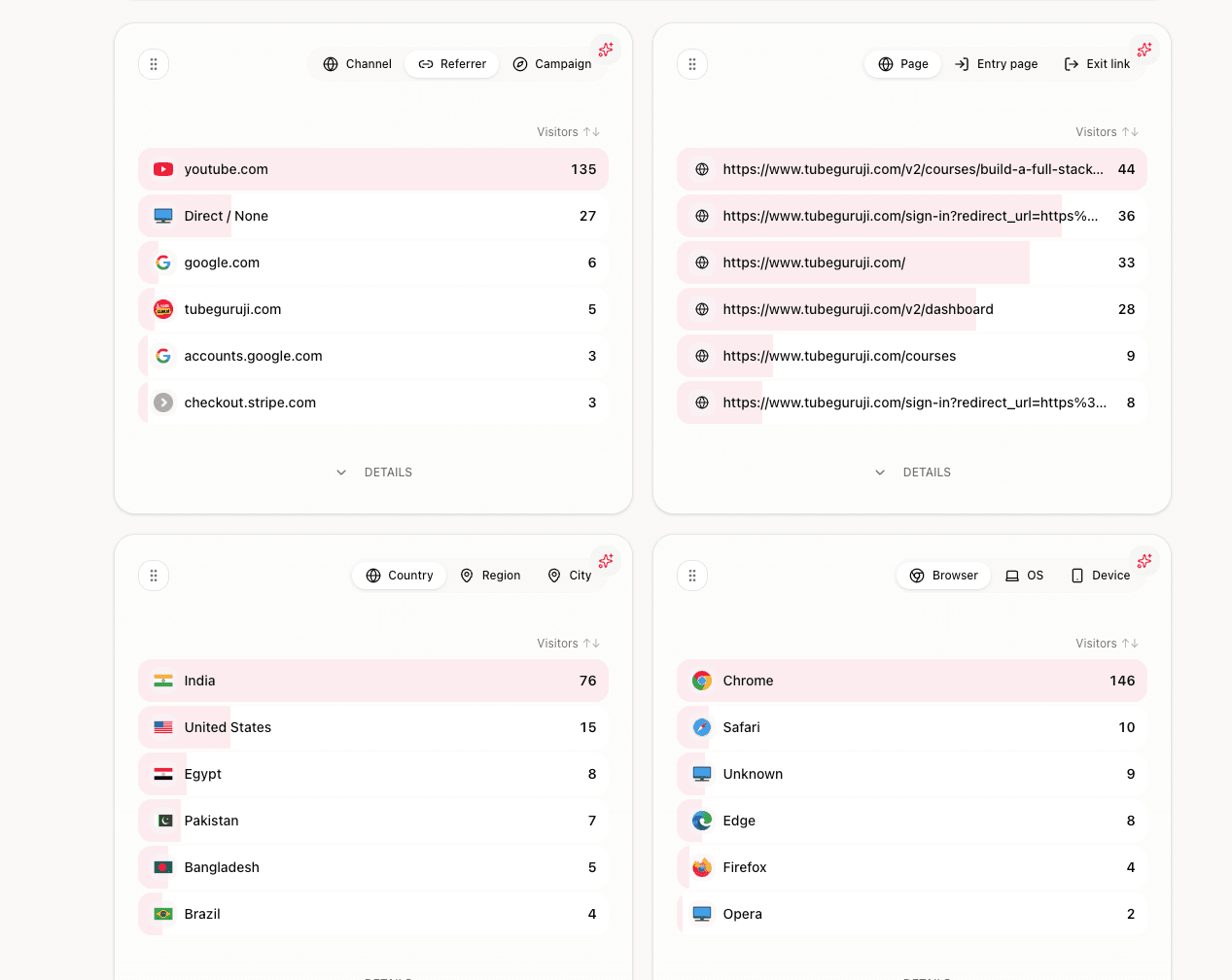Show the Region breakdown tab

[490, 576]
